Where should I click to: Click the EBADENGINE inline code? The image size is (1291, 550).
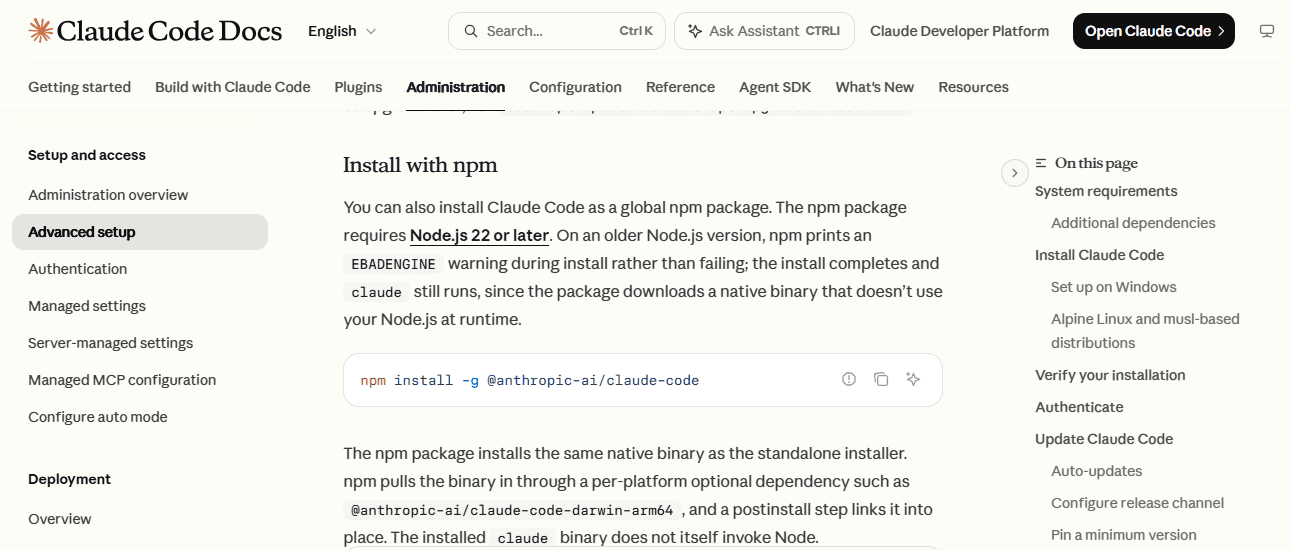[393, 264]
